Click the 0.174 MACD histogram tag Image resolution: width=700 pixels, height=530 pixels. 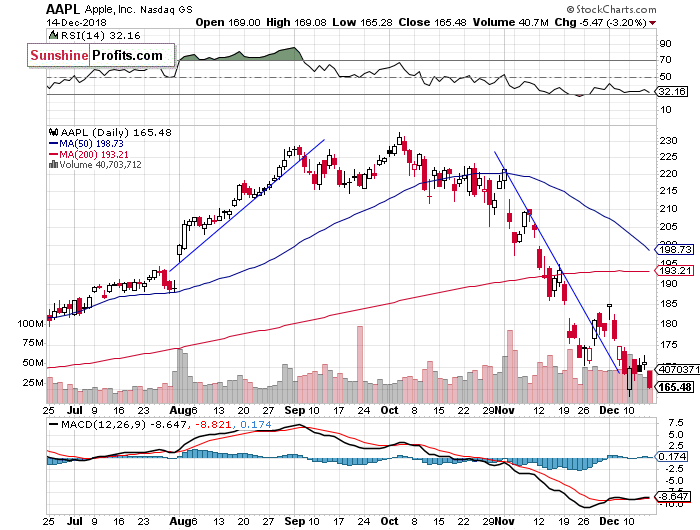point(671,456)
